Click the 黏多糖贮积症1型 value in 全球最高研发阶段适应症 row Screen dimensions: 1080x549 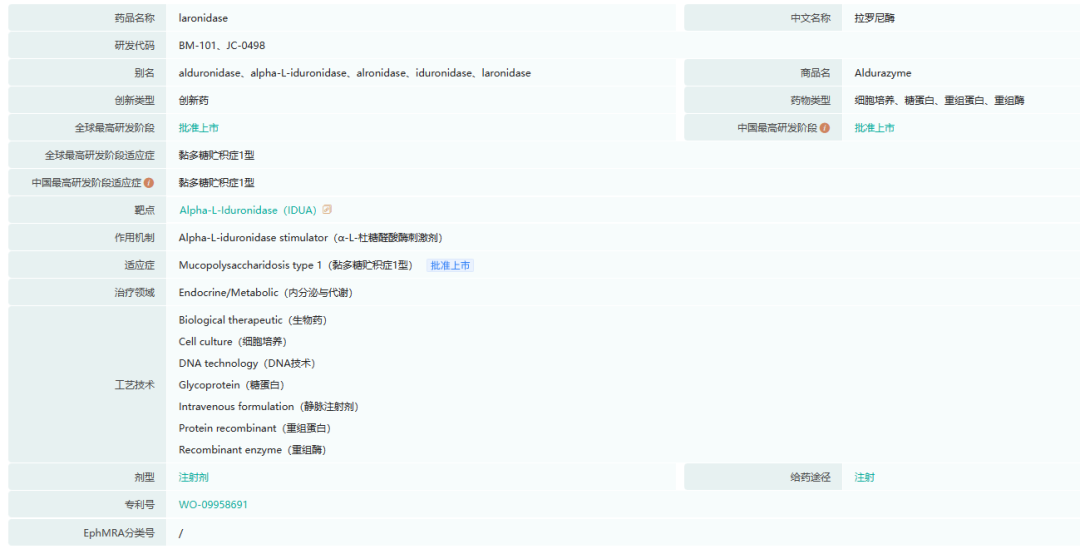pos(216,155)
